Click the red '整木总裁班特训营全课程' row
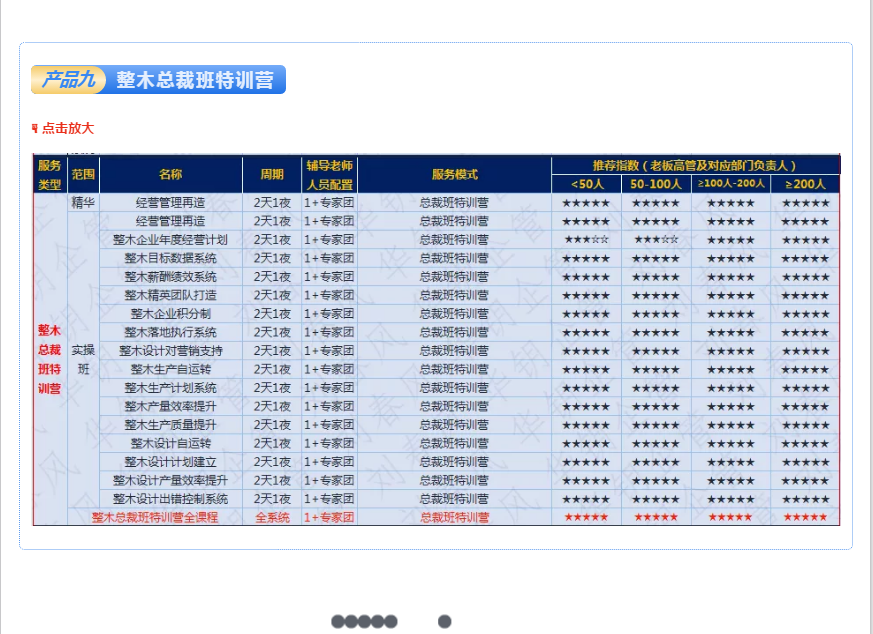Screen dimensions: 873x634 coord(155,517)
